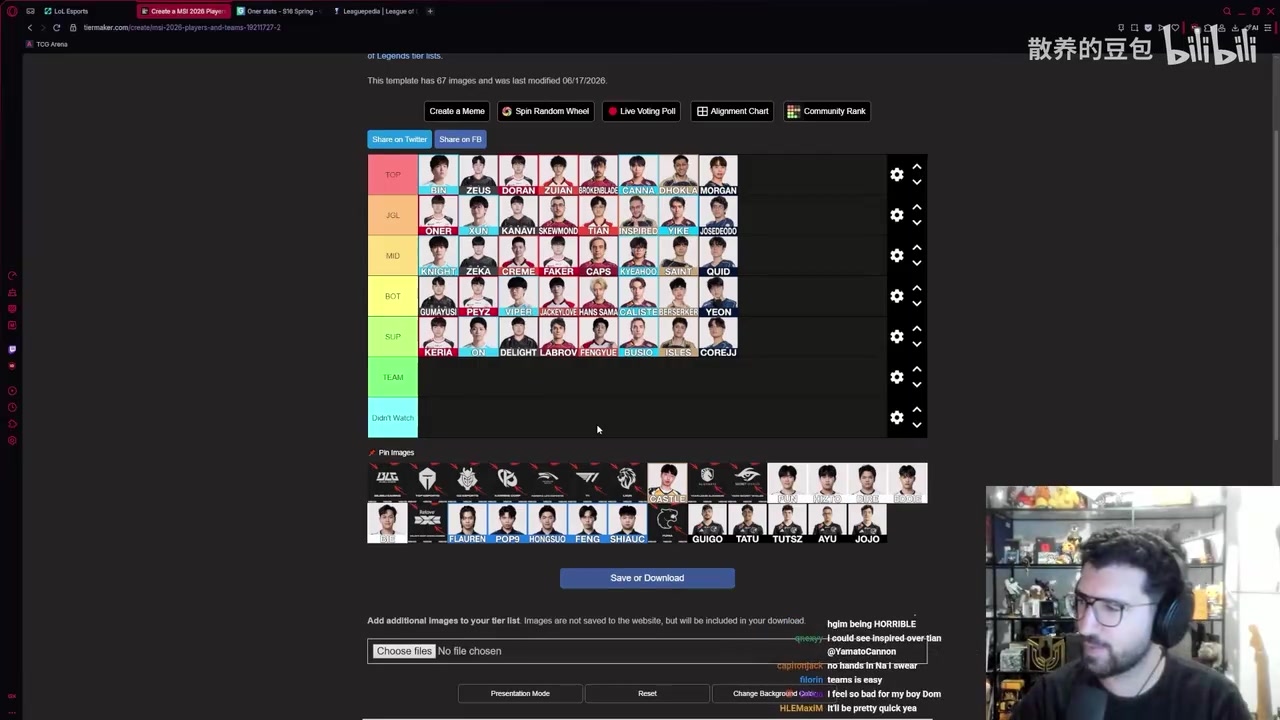Open a new browser tab with plus
This screenshot has height=720, width=1280.
pos(430,11)
